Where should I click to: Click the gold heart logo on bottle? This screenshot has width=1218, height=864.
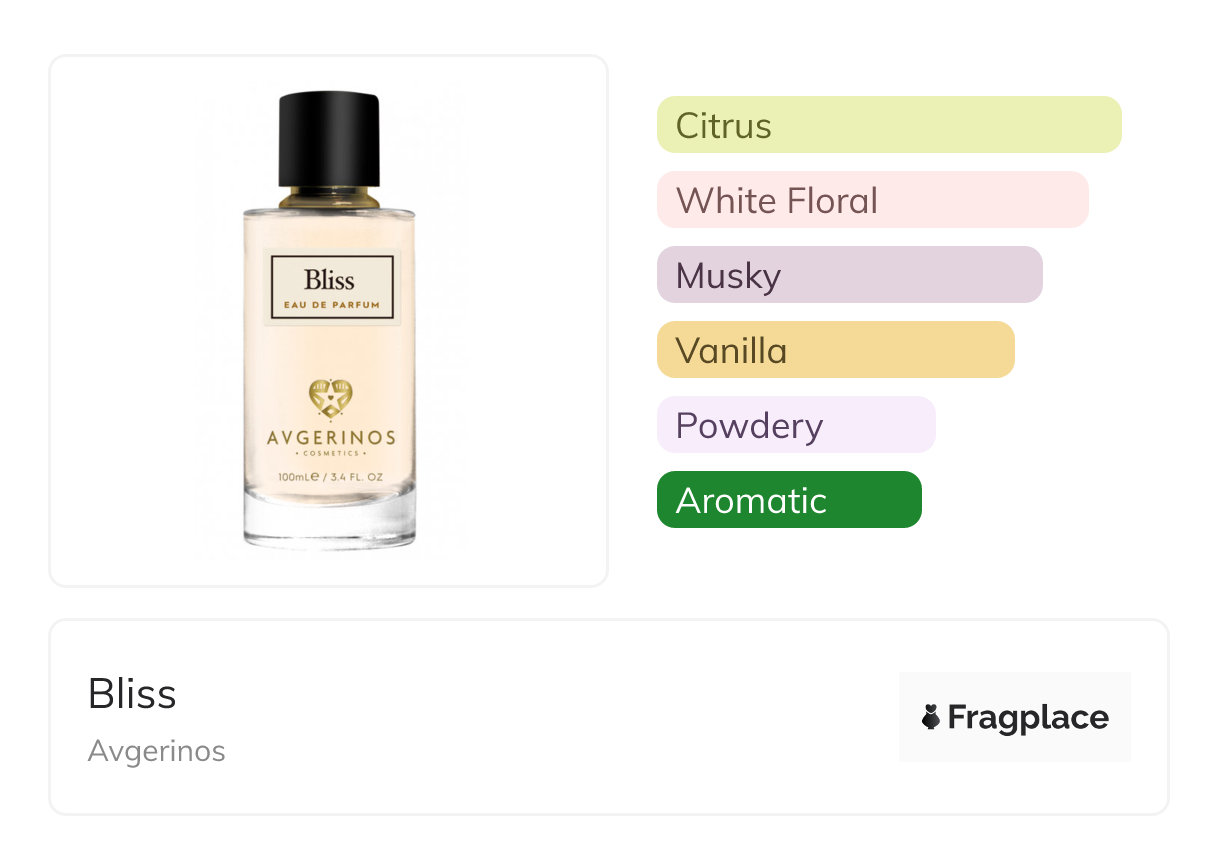point(330,399)
